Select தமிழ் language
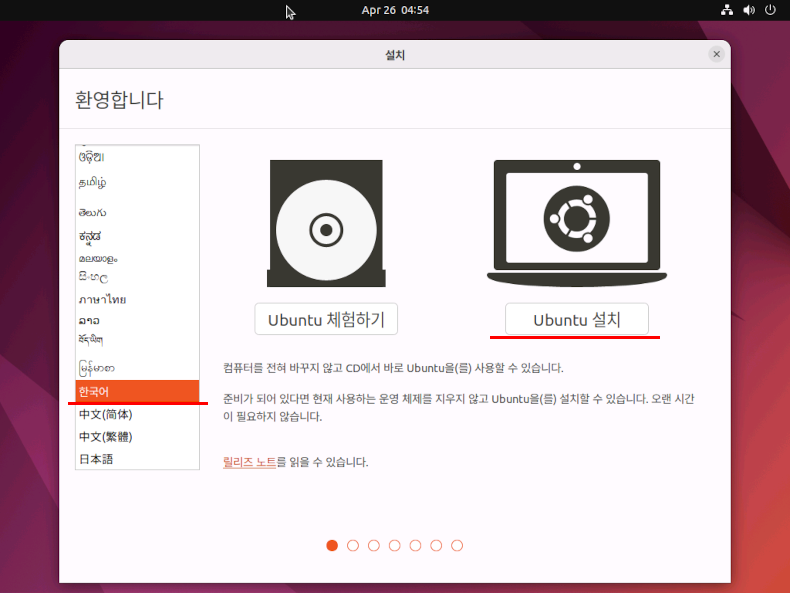 [137, 182]
